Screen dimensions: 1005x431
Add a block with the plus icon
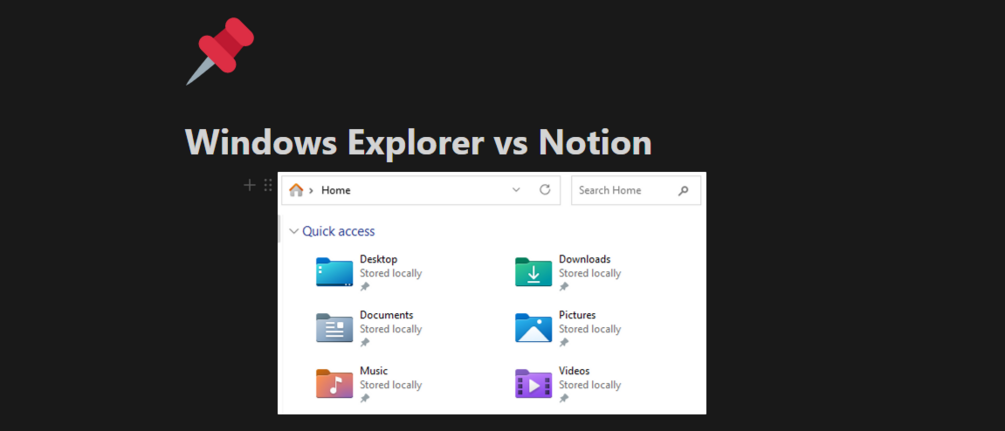[x=249, y=185]
